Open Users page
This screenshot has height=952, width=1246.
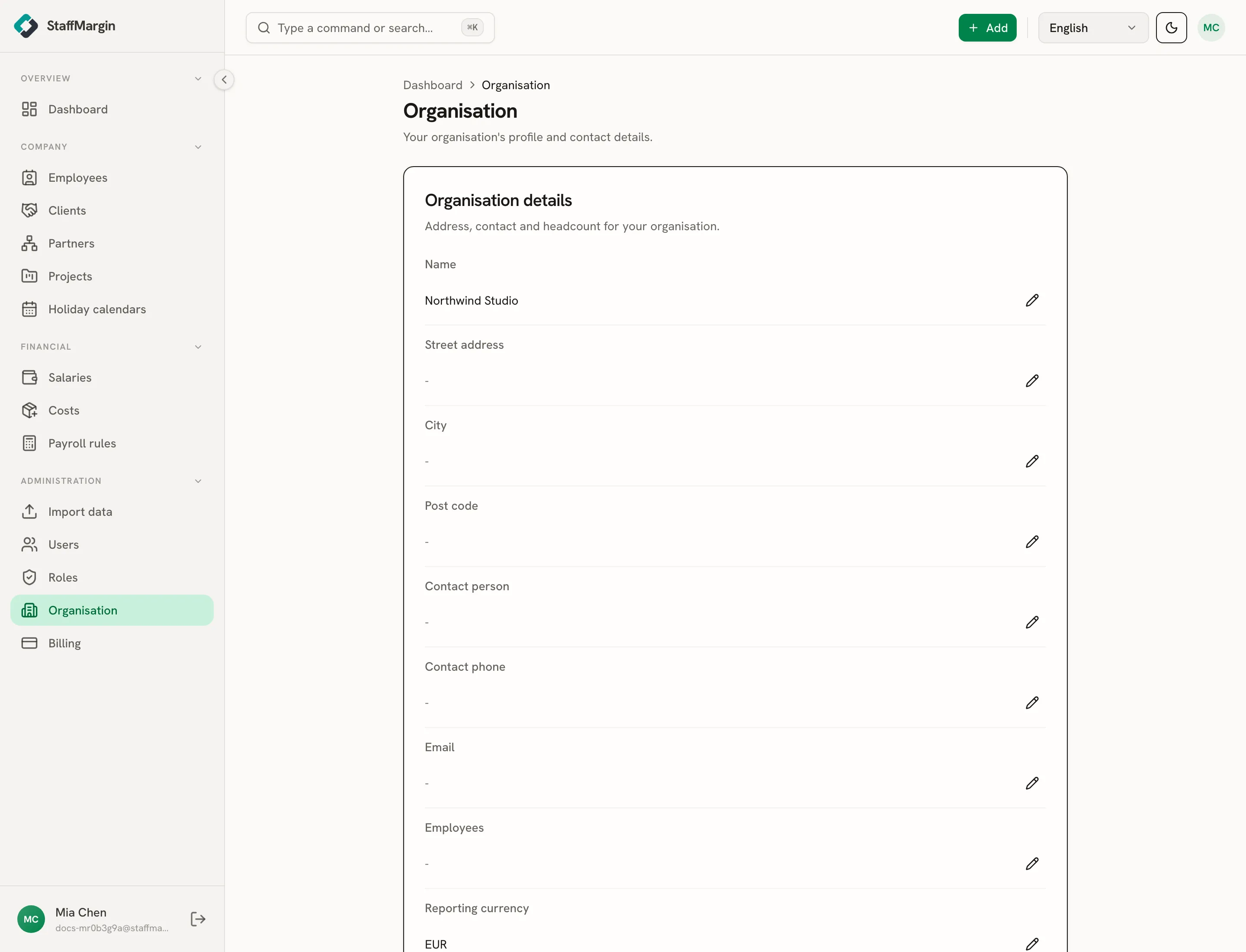(x=112, y=544)
